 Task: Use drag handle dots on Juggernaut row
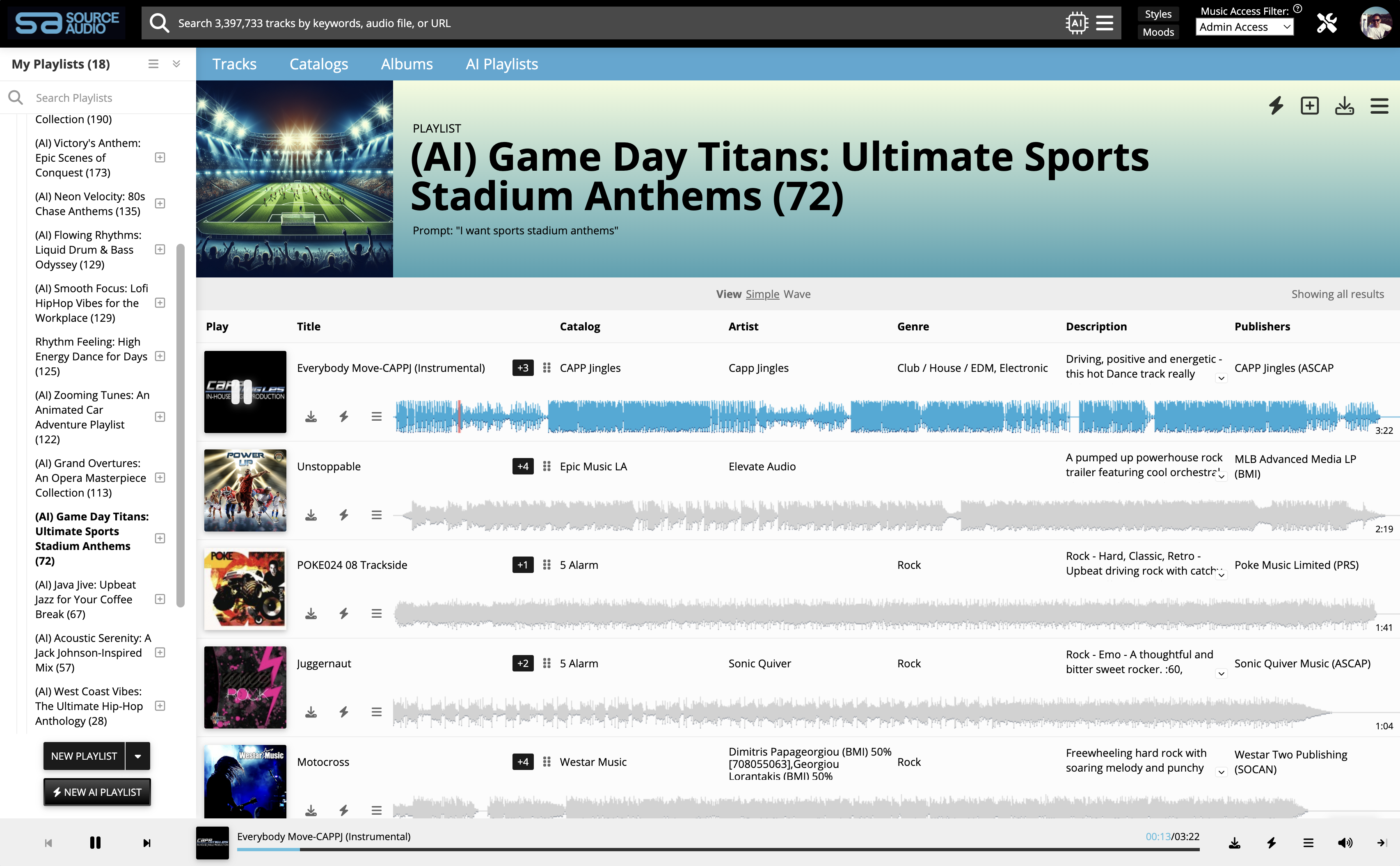[x=547, y=663]
